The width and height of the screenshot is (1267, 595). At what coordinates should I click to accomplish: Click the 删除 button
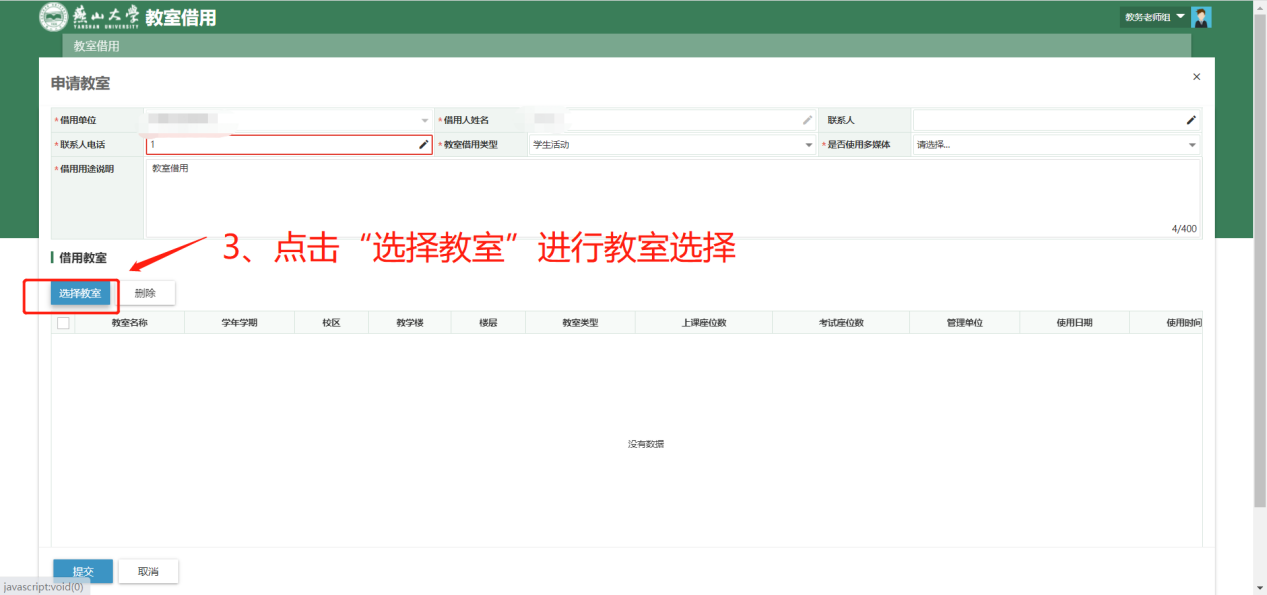click(146, 293)
